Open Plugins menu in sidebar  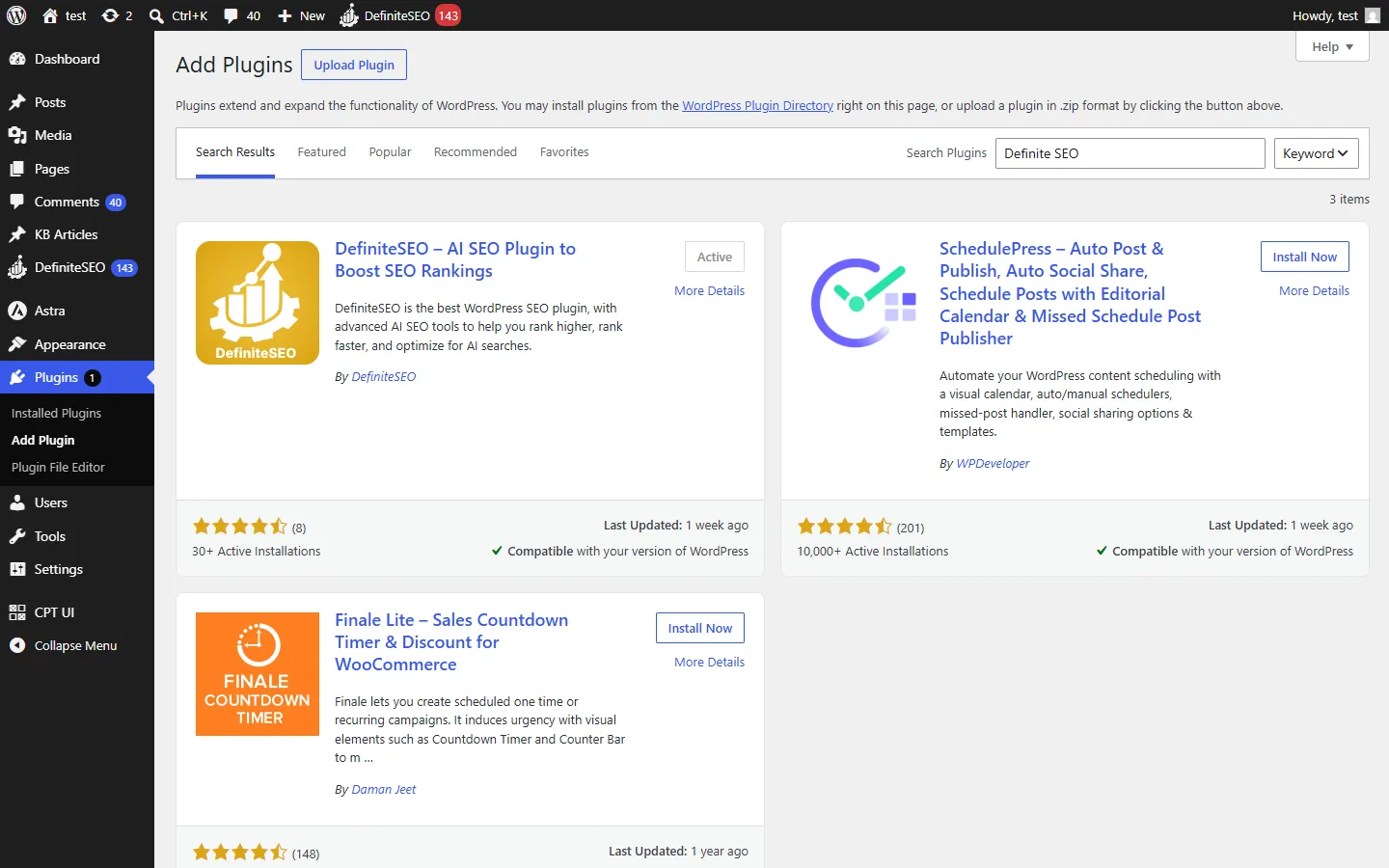point(77,377)
